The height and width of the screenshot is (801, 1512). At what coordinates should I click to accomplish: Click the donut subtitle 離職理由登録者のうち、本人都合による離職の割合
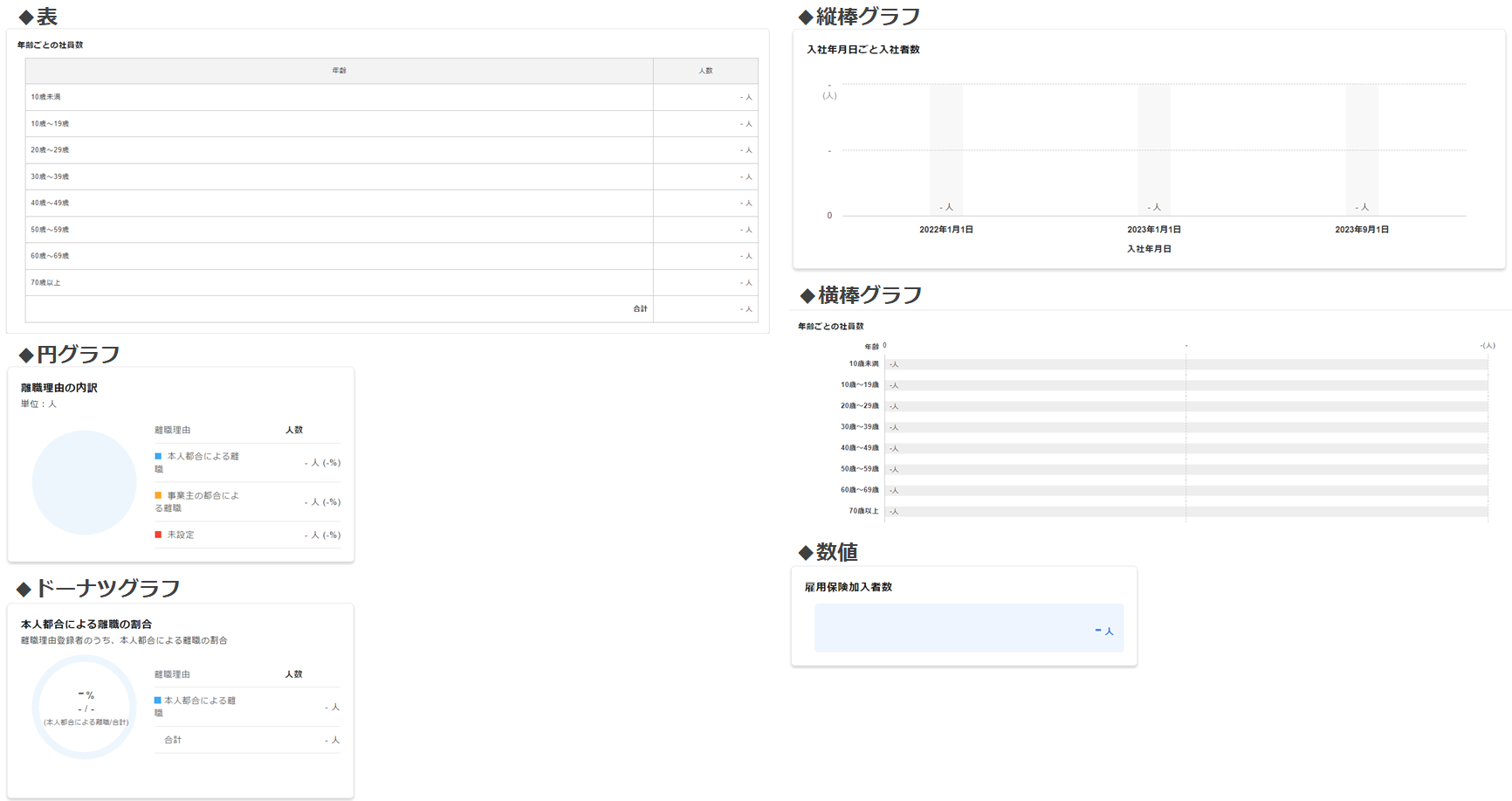tap(124, 640)
